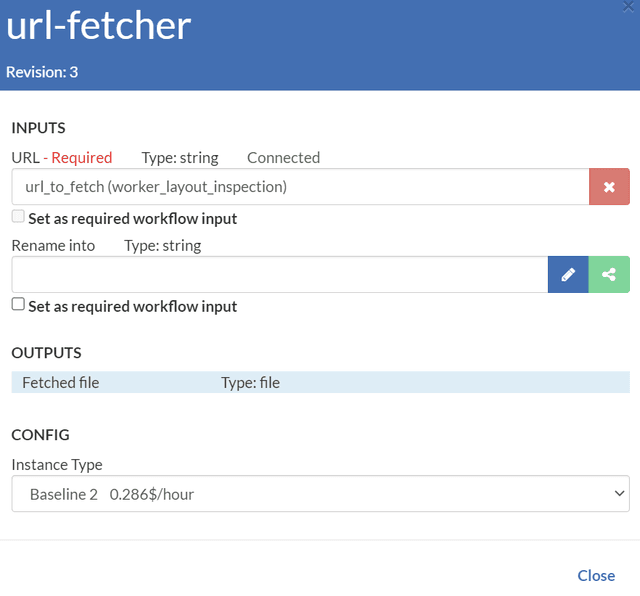Screen dimensions: 640x596
Task: Toggle URL's required workflow input checkbox
Action: tap(18, 217)
